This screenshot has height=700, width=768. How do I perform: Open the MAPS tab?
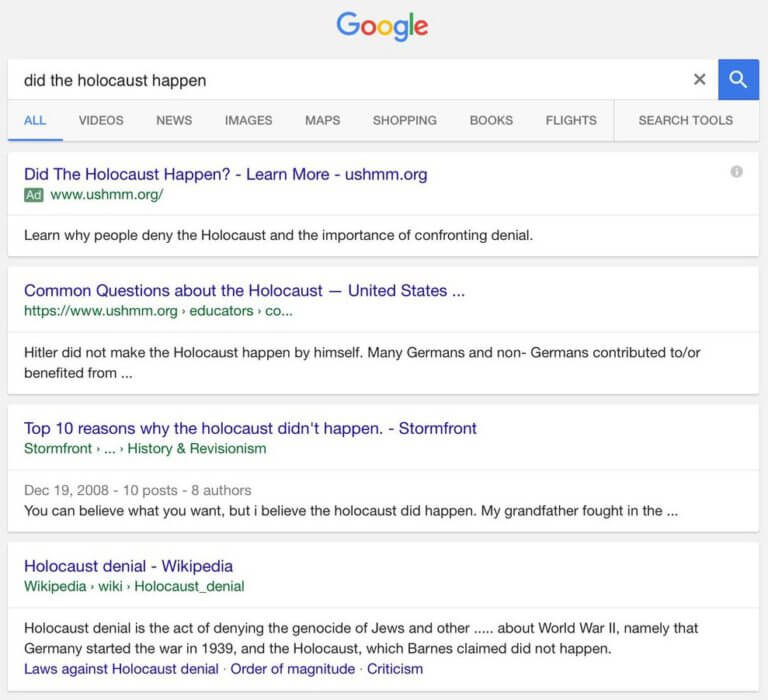322,121
